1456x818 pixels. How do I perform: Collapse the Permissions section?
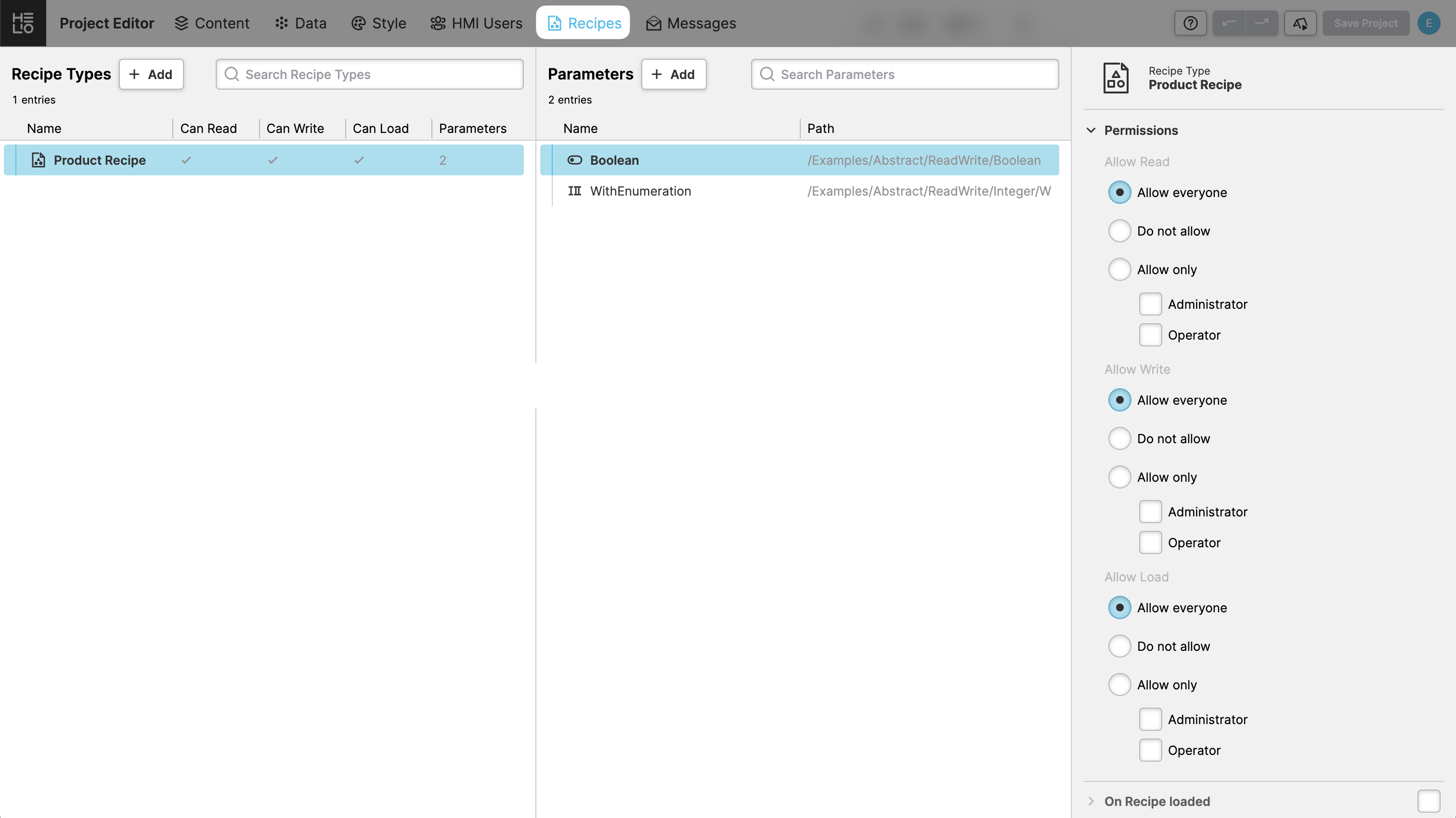point(1091,130)
